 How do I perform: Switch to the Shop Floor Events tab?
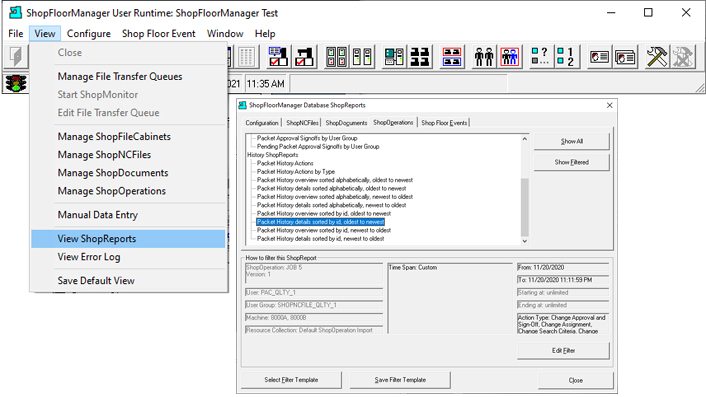click(444, 122)
